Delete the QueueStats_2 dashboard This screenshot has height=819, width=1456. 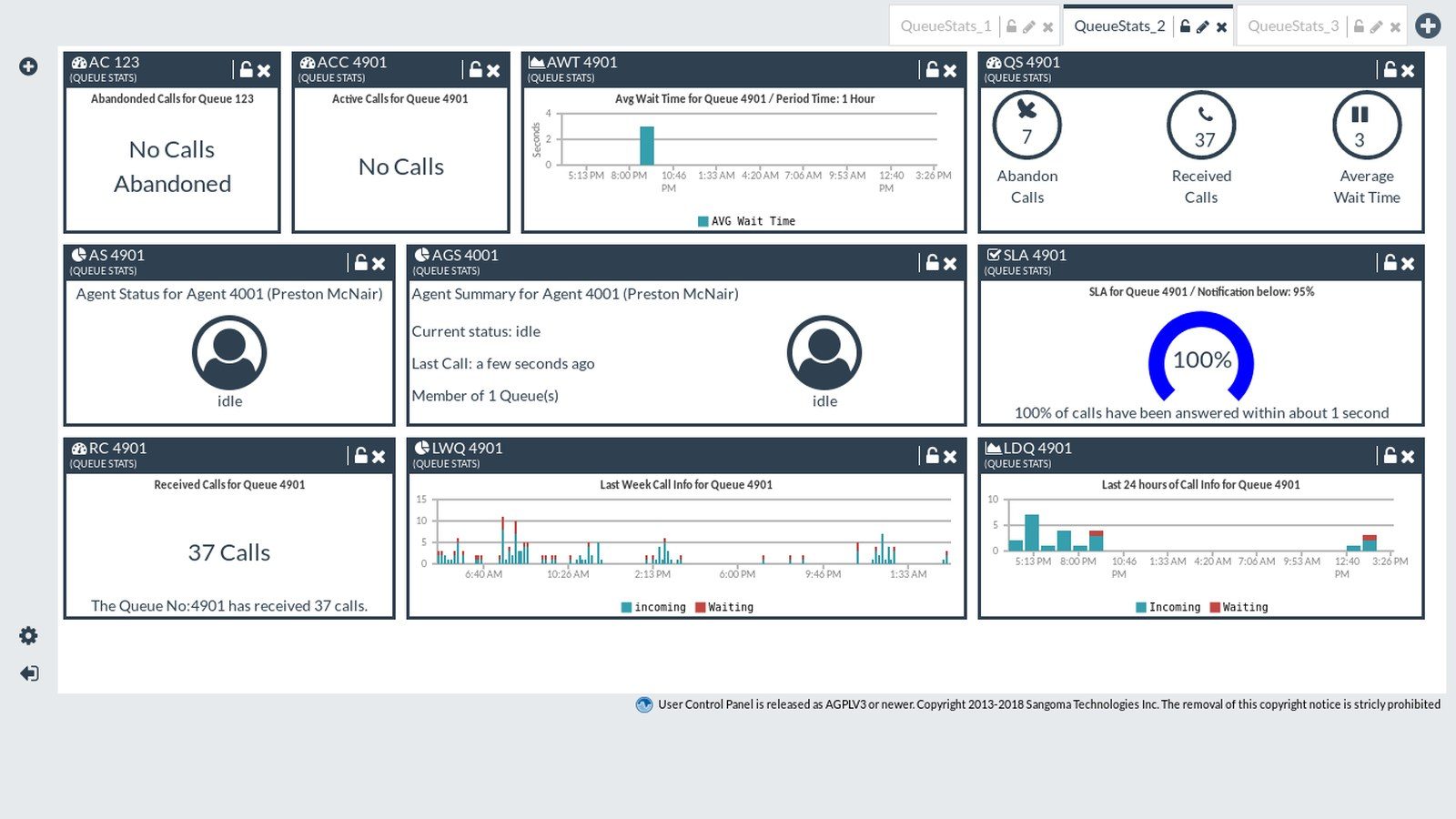pos(1221,27)
